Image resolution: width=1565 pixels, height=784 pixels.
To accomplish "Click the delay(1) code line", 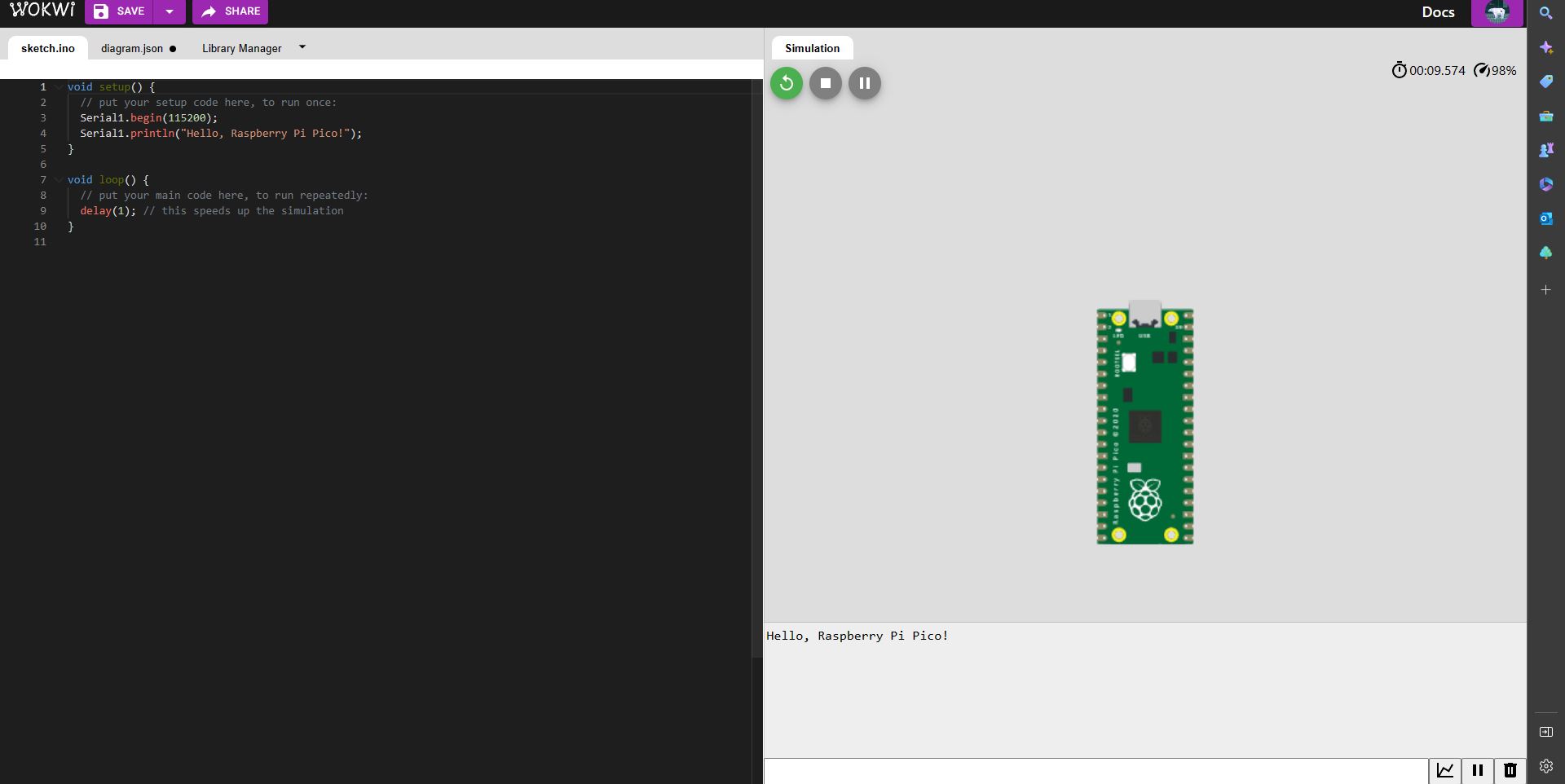I will (x=212, y=210).
